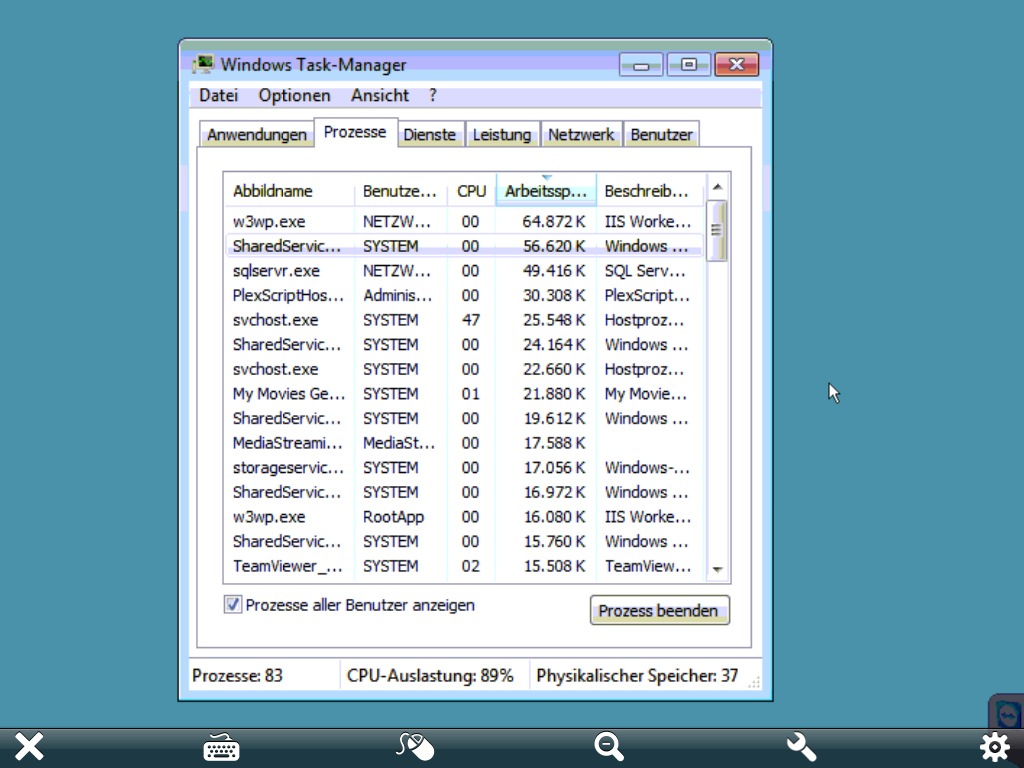Select the w3wp.exe row owned by RootApp
This screenshot has width=1024, height=768.
coord(464,517)
